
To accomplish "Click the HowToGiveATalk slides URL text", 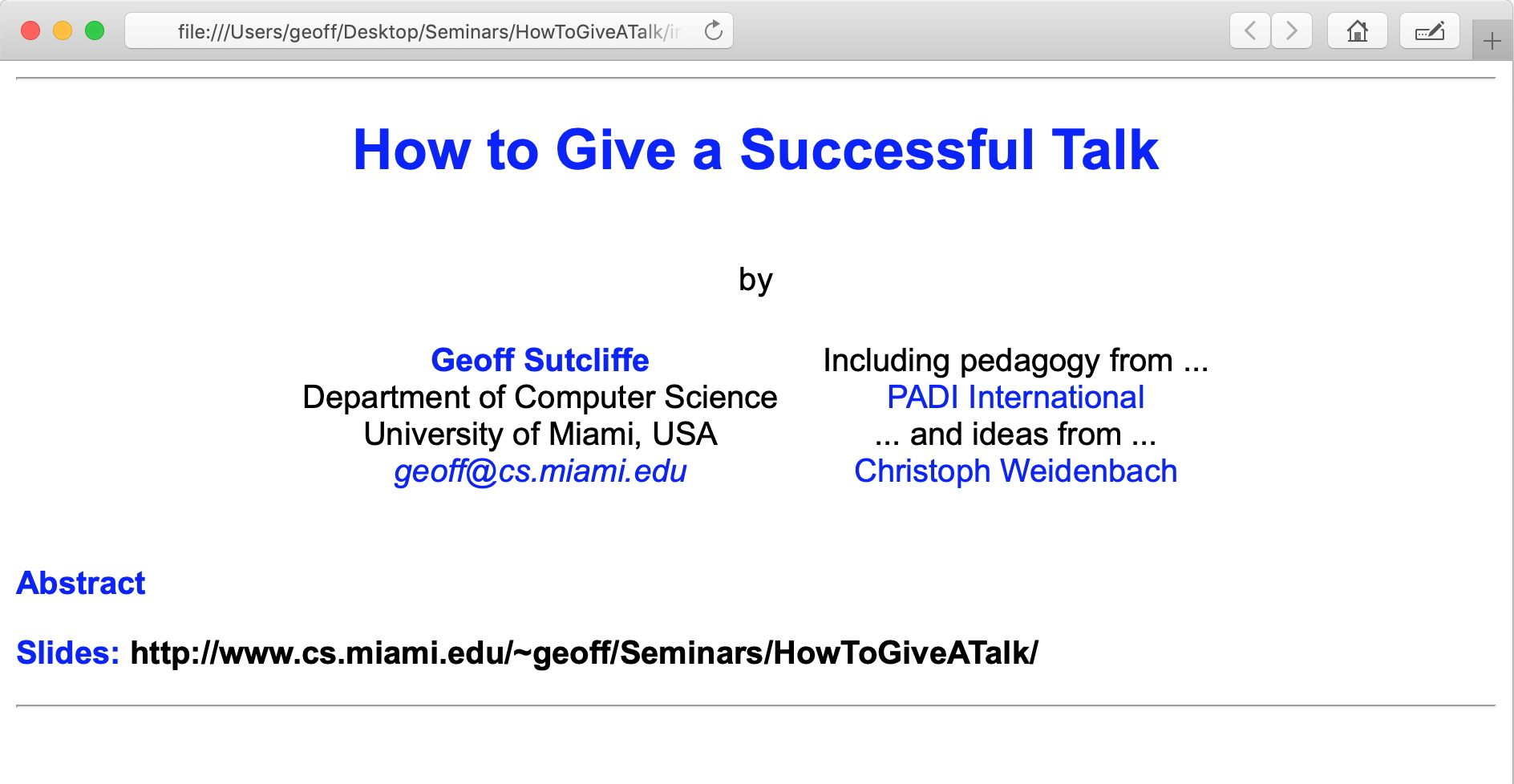I will [x=584, y=653].
